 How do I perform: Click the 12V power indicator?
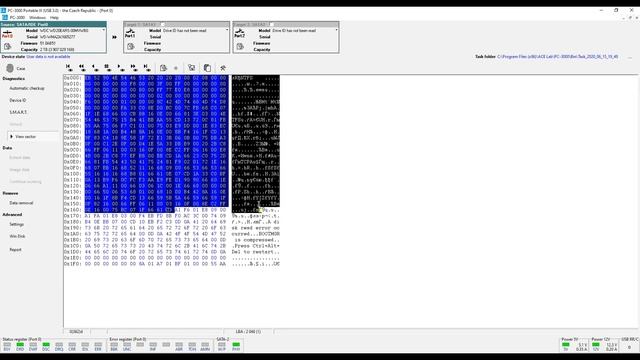[x=596, y=347]
